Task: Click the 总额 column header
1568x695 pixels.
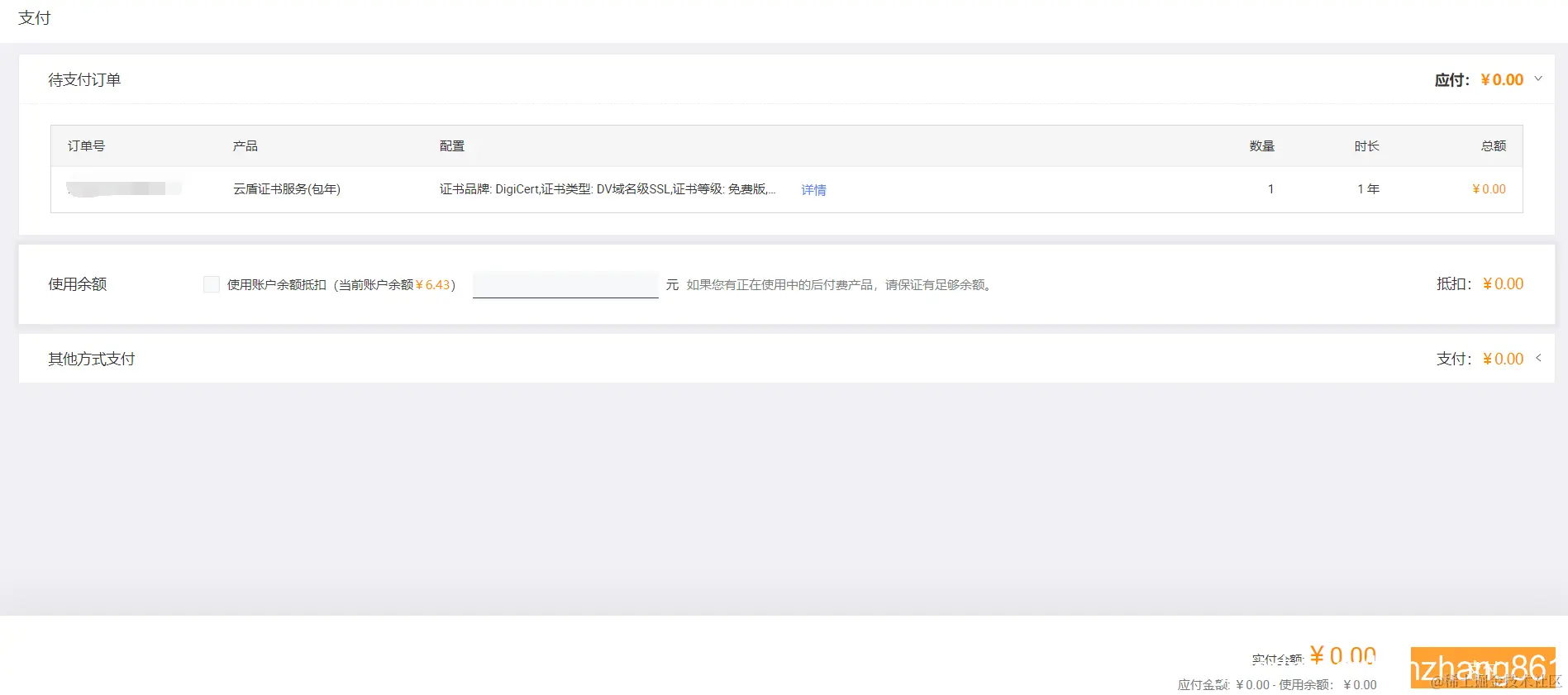Action: (1494, 146)
